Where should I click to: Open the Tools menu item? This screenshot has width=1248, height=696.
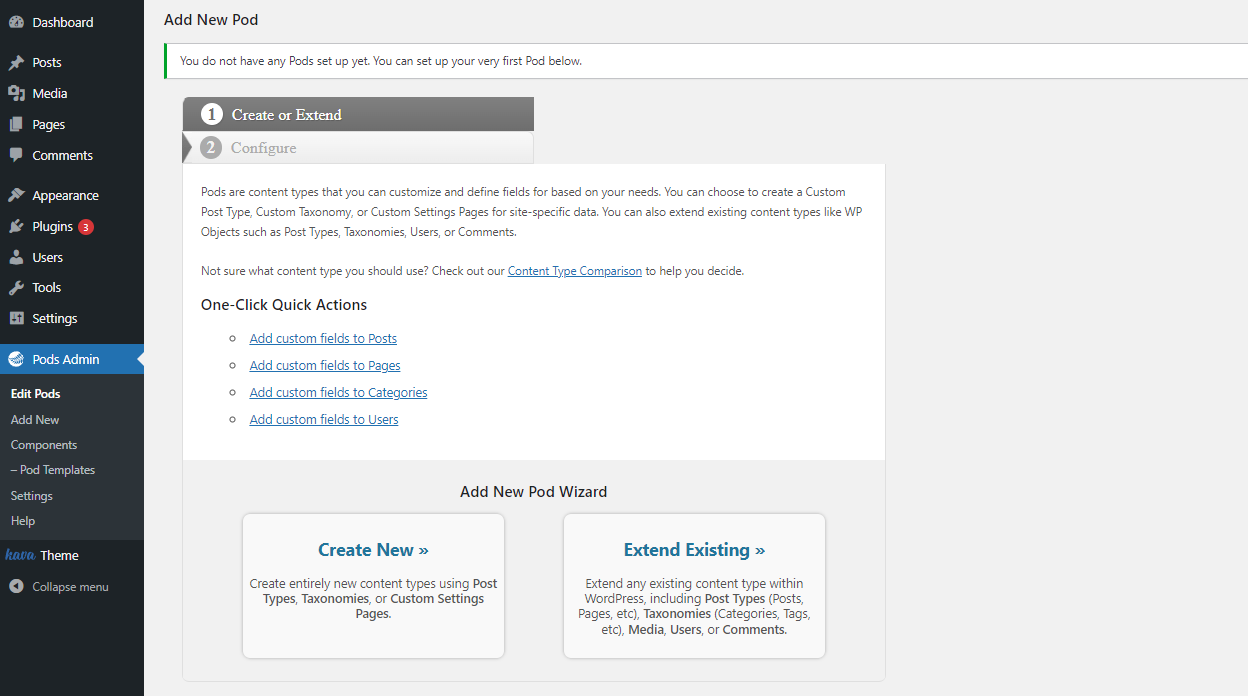pyautogui.click(x=72, y=287)
